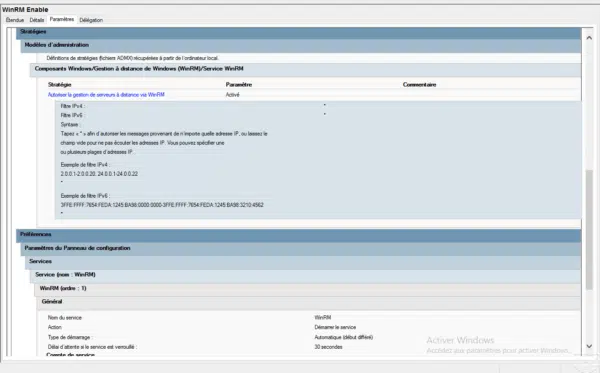Collapse Paramètres du Panneau de configuration section
Image resolution: width=600 pixels, height=373 pixels.
(301, 248)
